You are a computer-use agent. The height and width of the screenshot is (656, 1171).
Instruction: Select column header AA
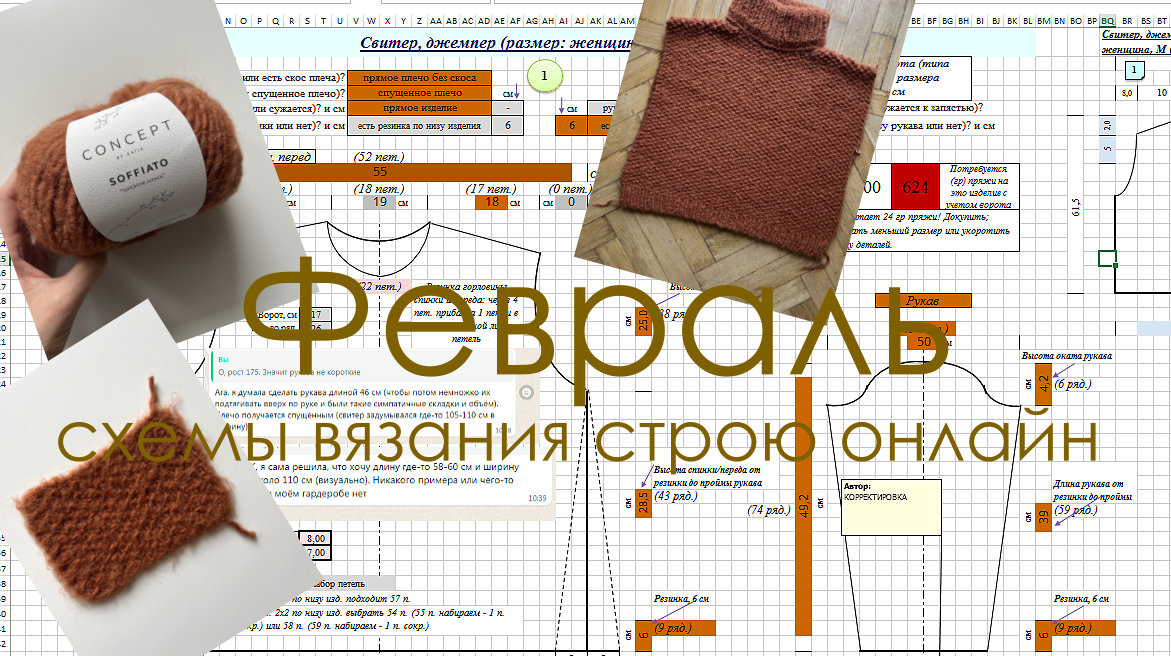pos(435,21)
